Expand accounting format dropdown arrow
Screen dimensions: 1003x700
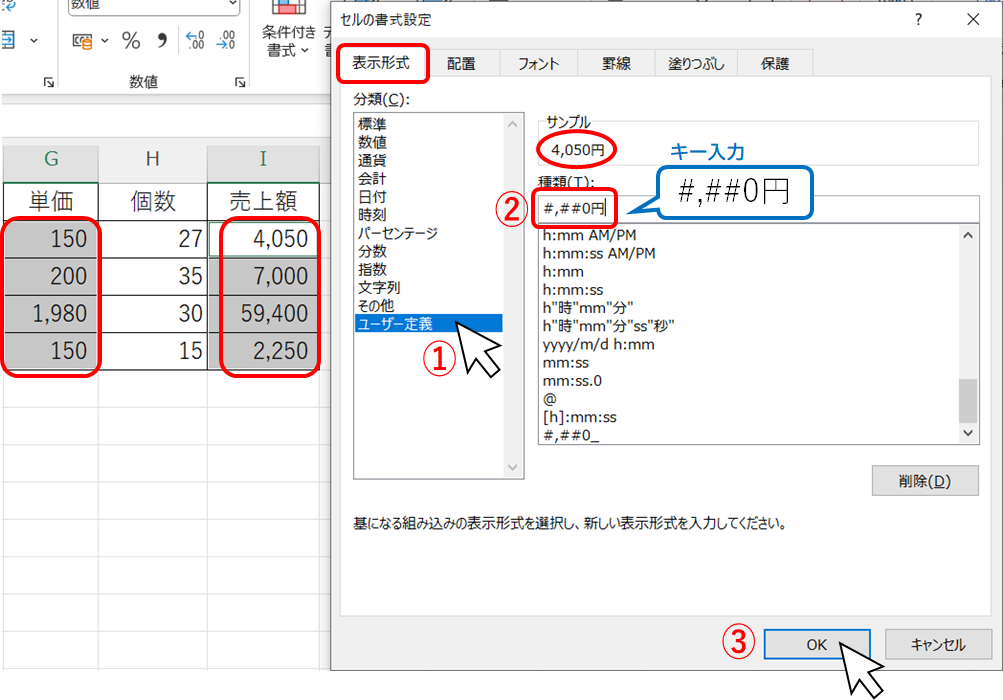pos(106,42)
